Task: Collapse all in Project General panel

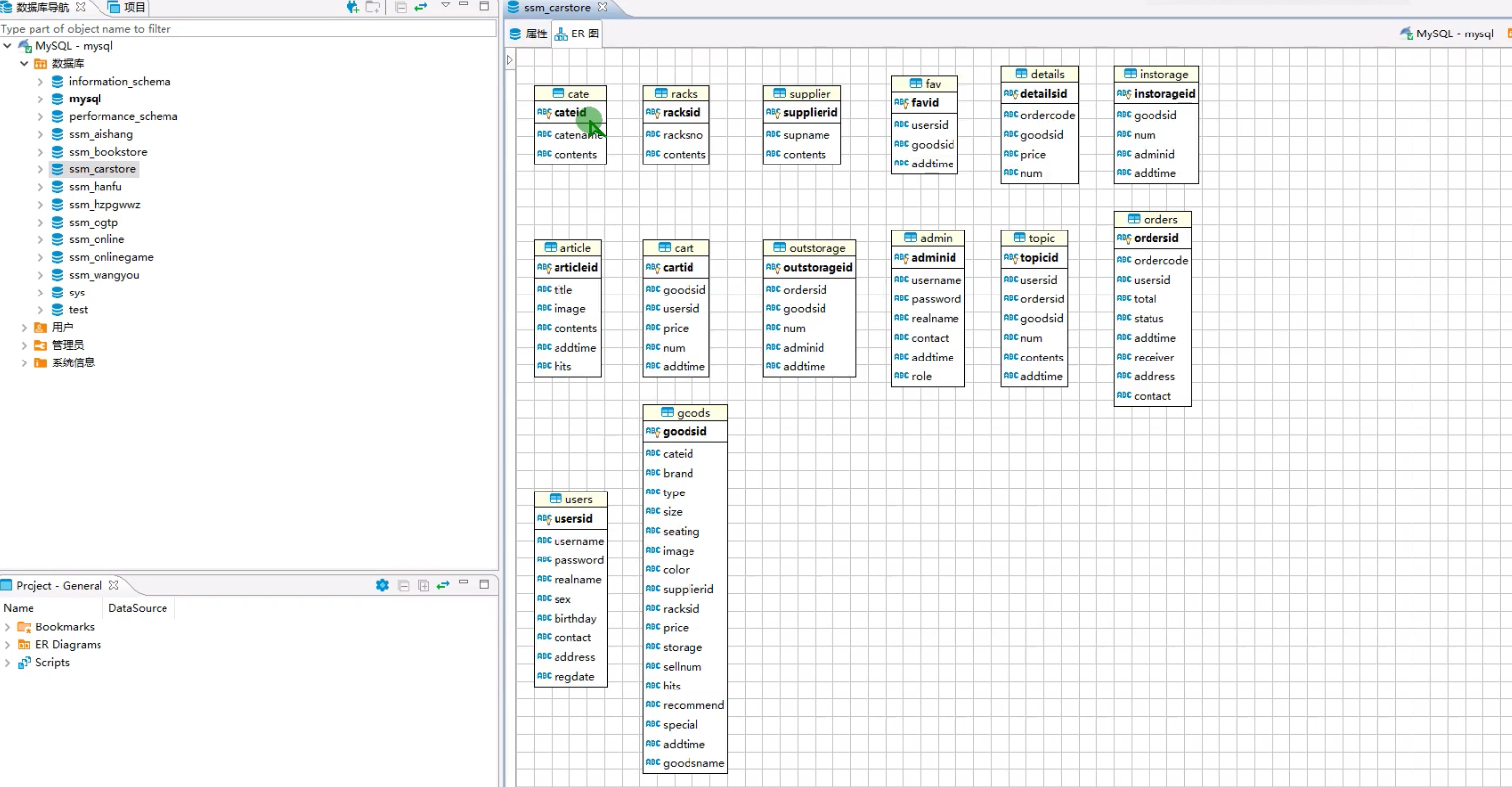Action: pos(404,585)
